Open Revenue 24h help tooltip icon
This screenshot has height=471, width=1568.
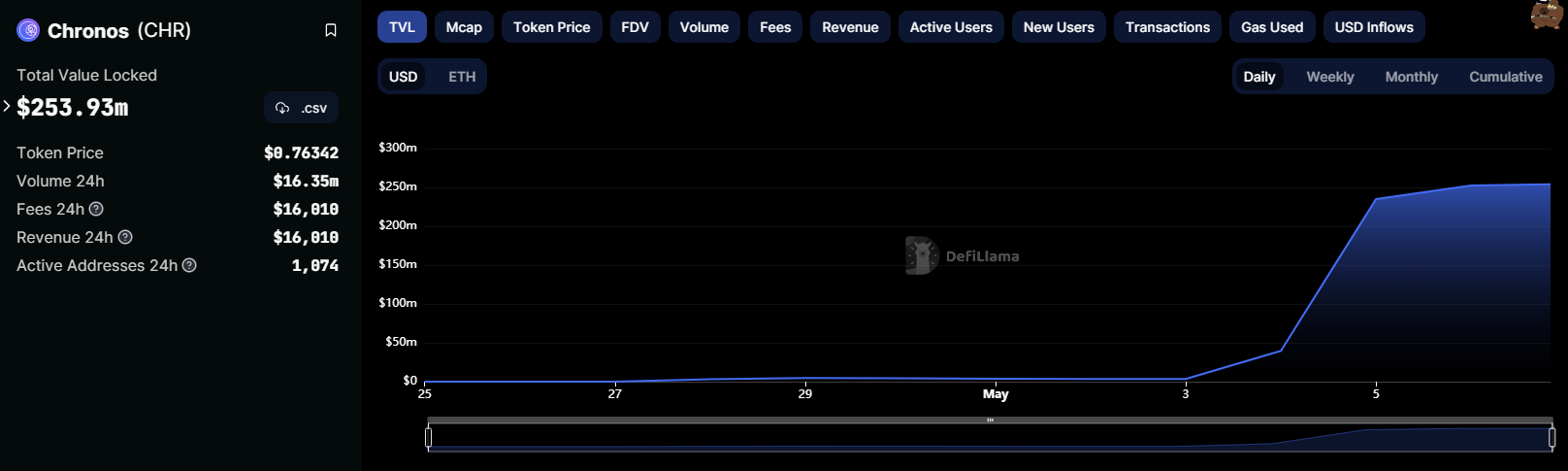(x=125, y=237)
